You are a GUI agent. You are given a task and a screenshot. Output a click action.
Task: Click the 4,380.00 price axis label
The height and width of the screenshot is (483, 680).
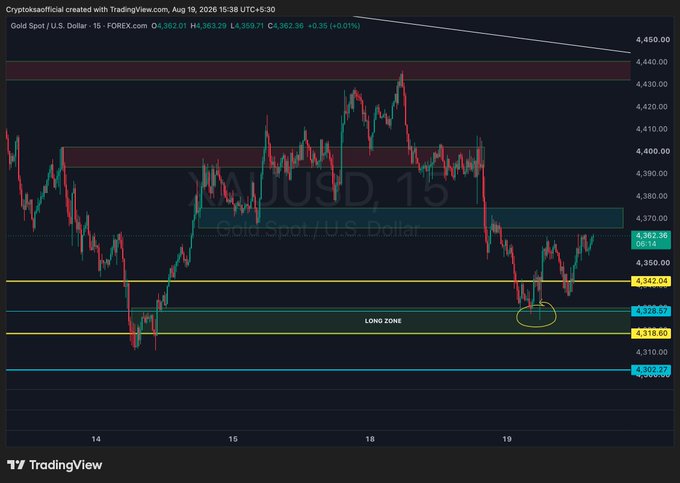651,196
